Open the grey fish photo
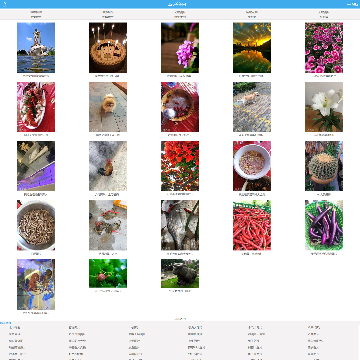 click(x=180, y=225)
